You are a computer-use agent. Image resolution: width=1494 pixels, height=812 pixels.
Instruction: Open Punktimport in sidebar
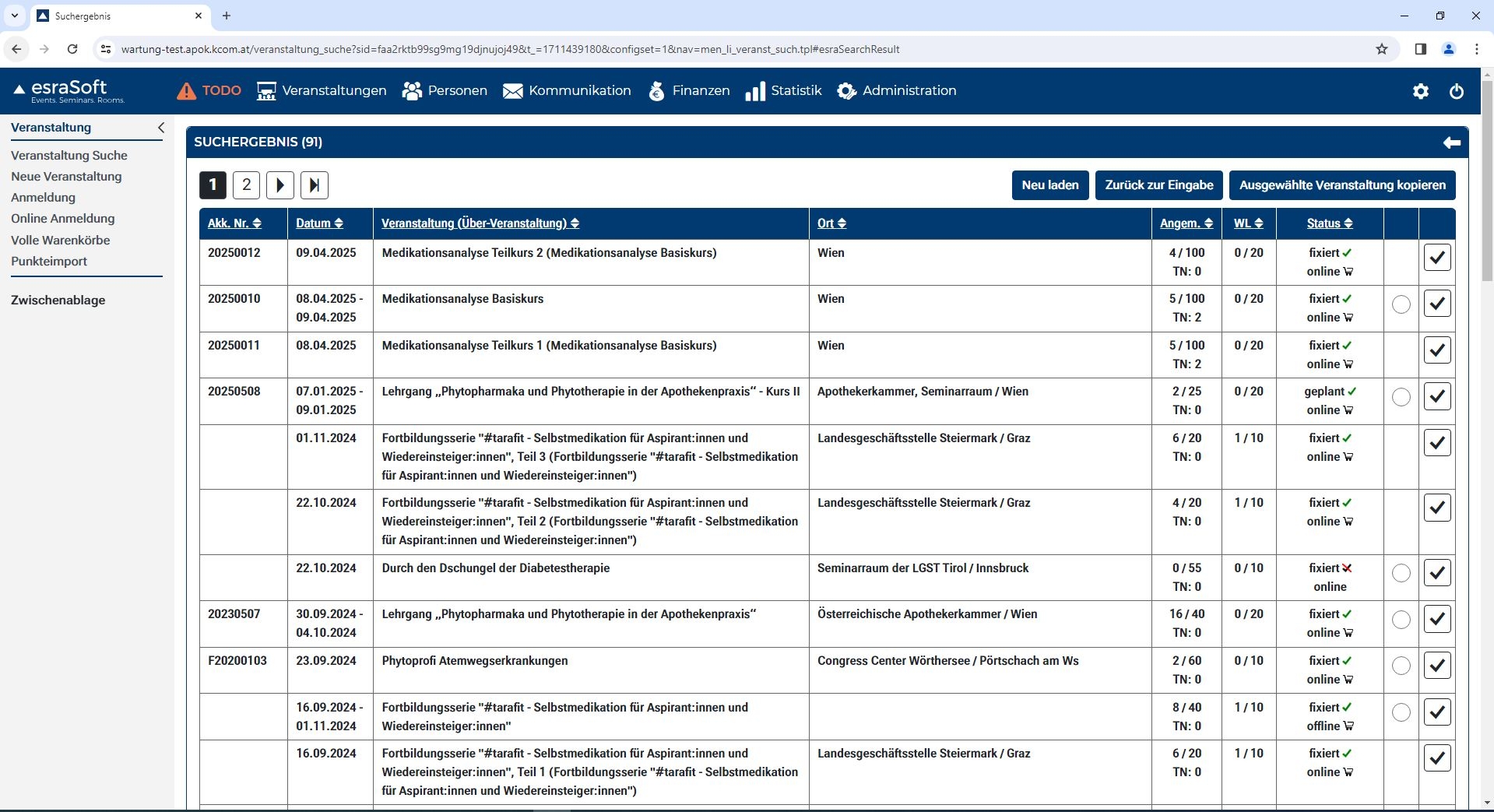[49, 262]
